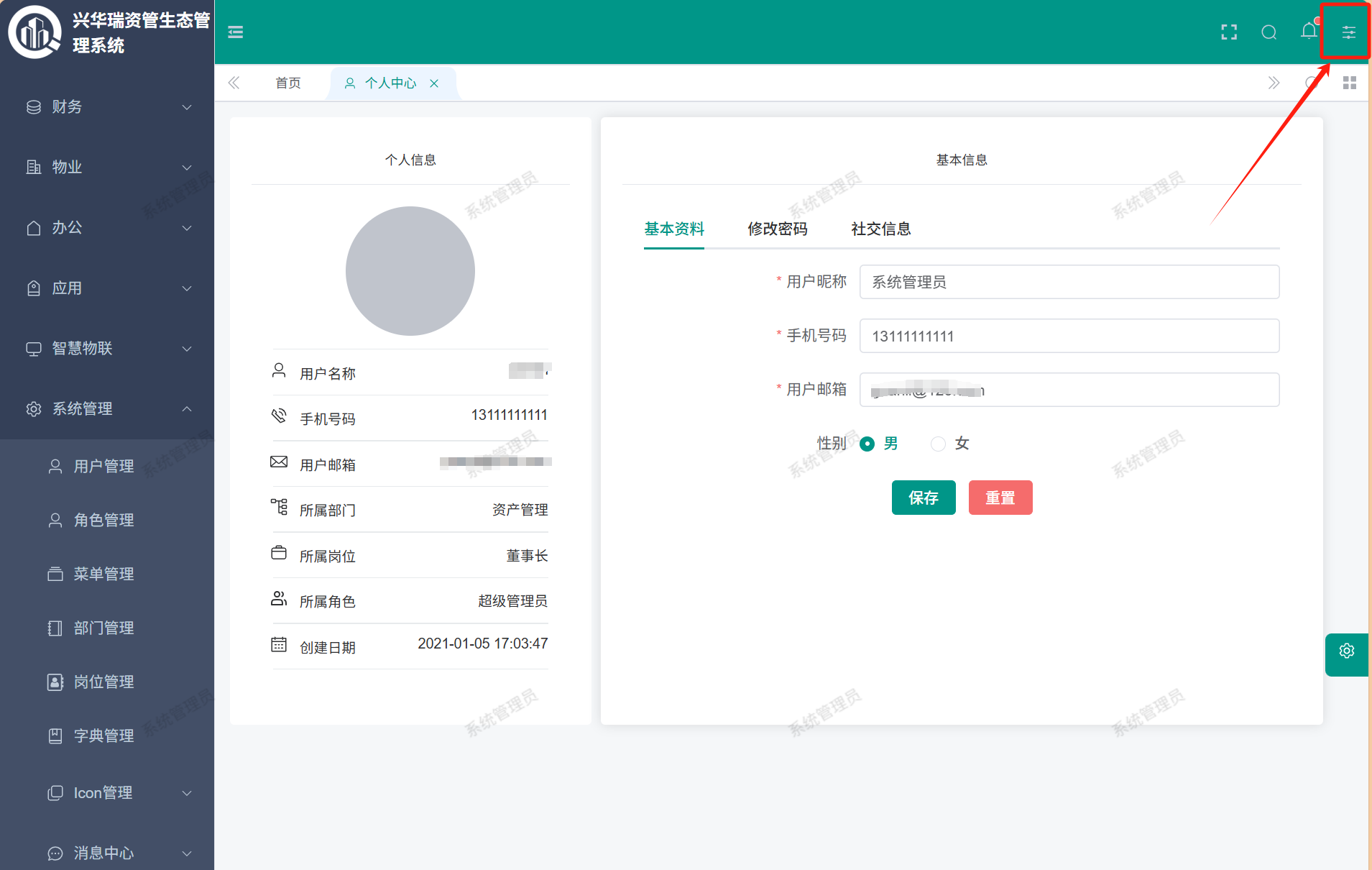This screenshot has height=870, width=1372.
Task: Select the 男 gender radio button
Action: tap(867, 444)
